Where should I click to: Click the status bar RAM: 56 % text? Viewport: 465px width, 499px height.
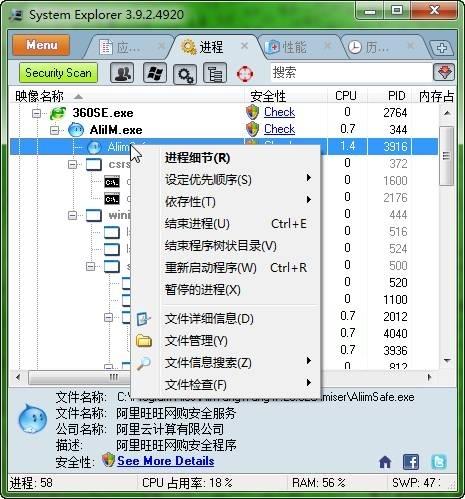pos(319,483)
